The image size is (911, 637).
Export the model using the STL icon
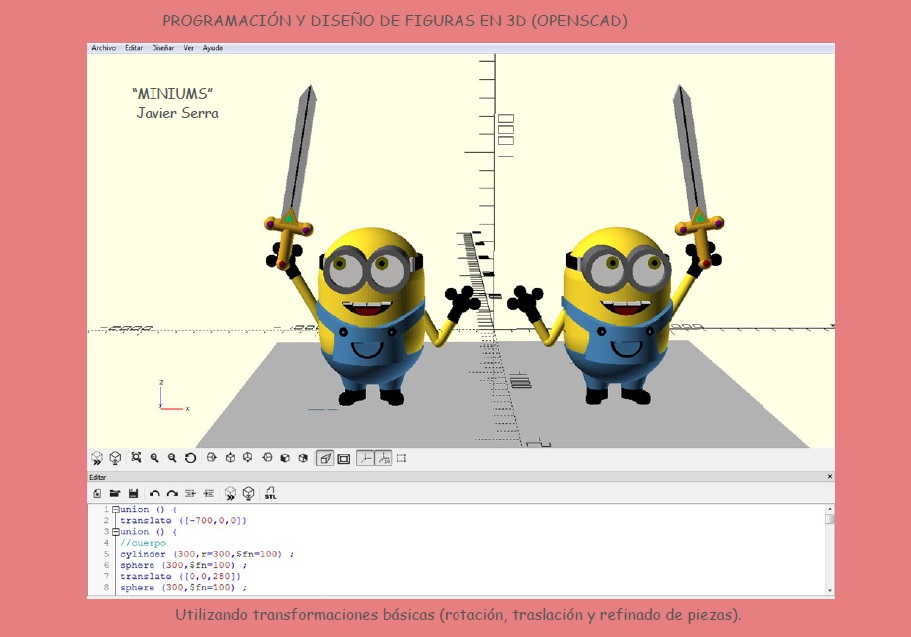pyautogui.click(x=270, y=492)
